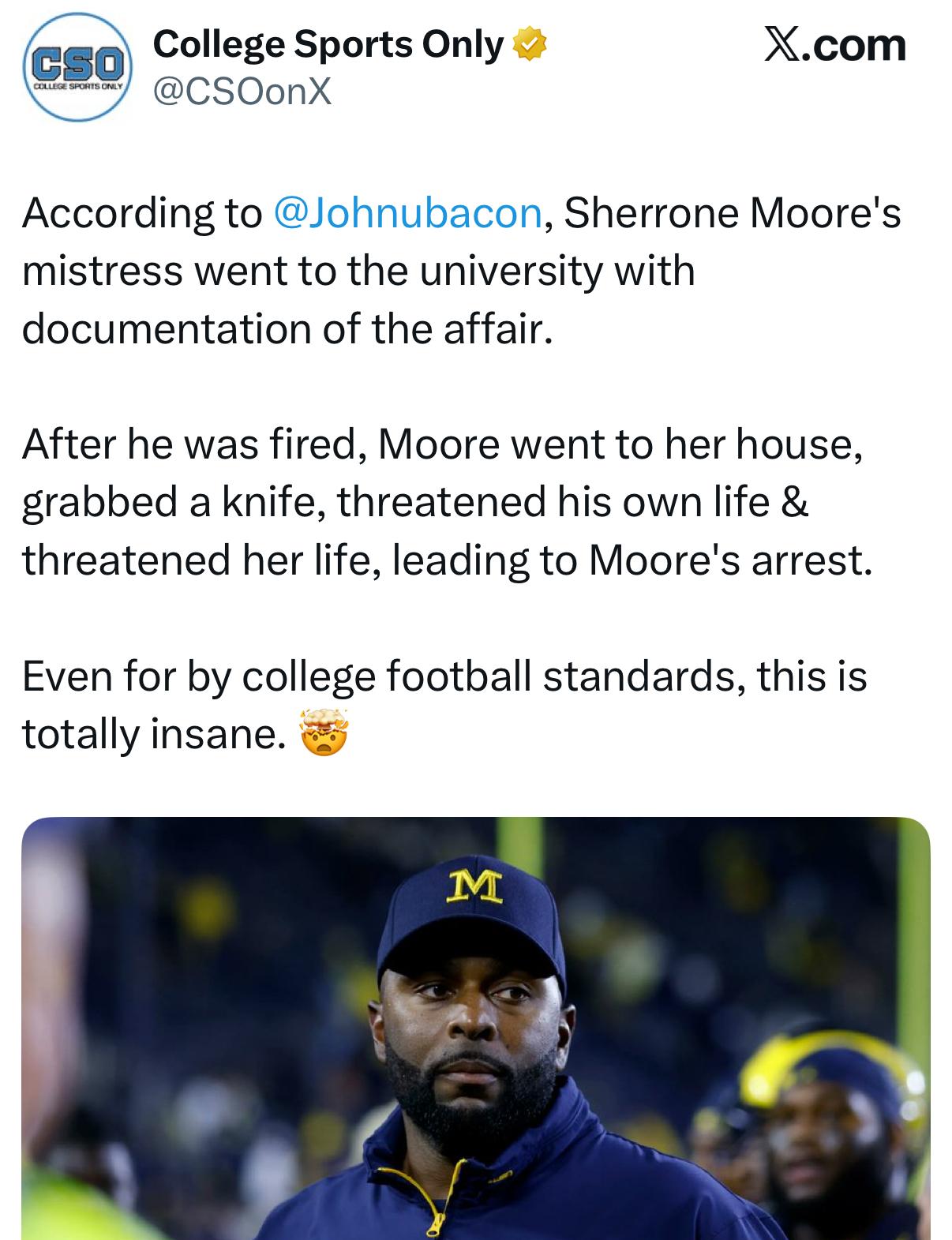Click the CSO profile avatar
Viewport: 952px width, 1240px height.
[x=77, y=69]
